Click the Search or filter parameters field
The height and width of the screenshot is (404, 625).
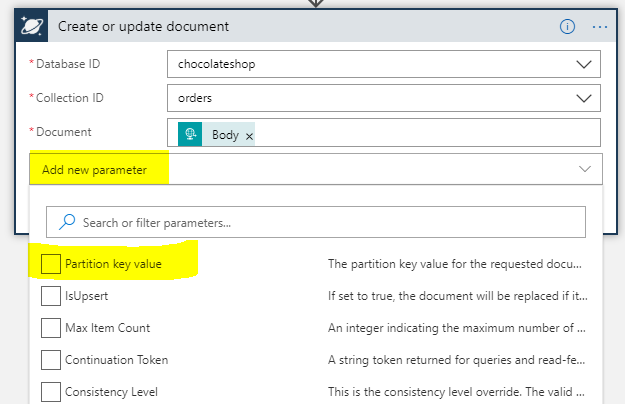click(x=320, y=222)
